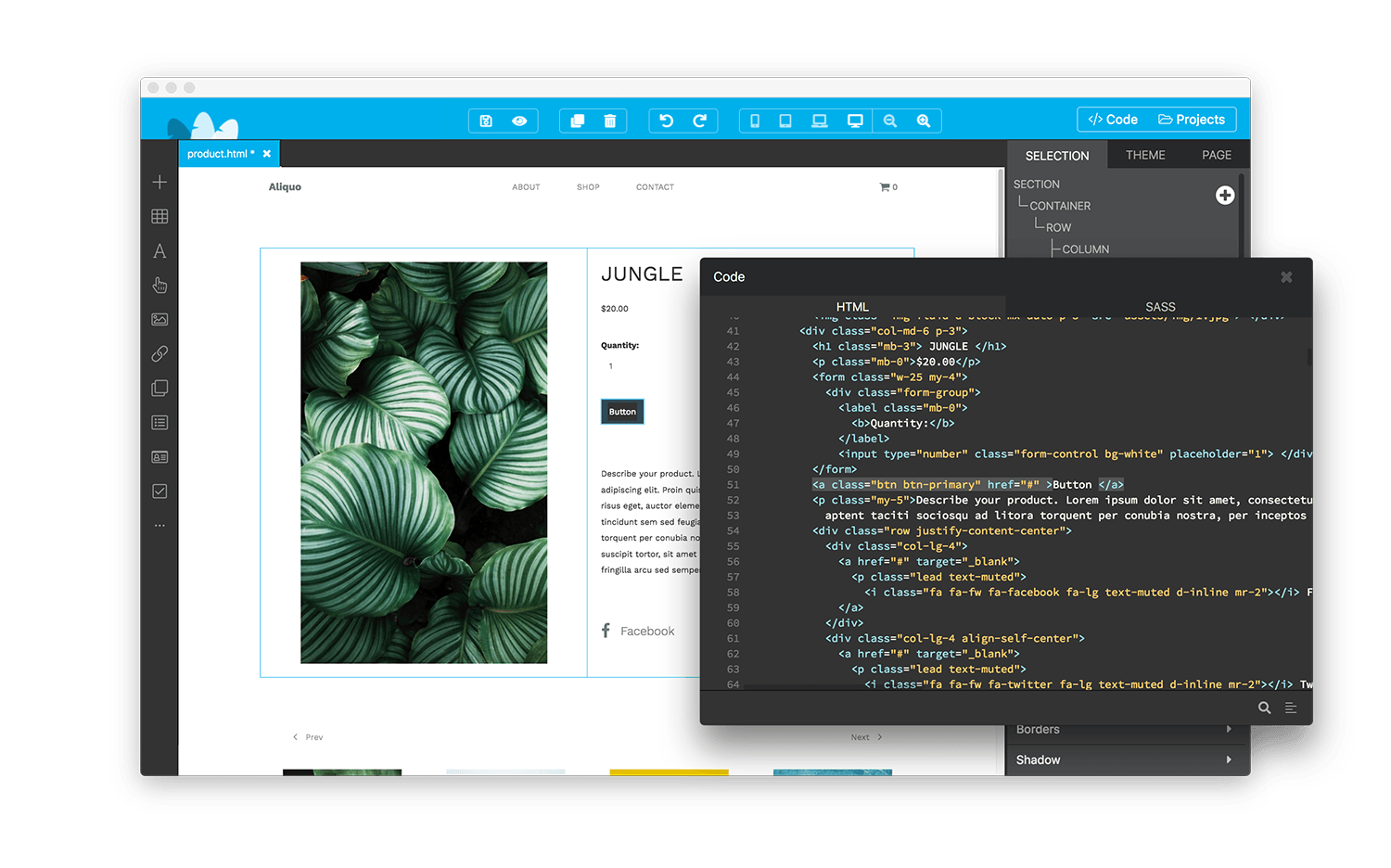Open the CONTACT nav link
This screenshot has height=868, width=1391.
[x=655, y=187]
